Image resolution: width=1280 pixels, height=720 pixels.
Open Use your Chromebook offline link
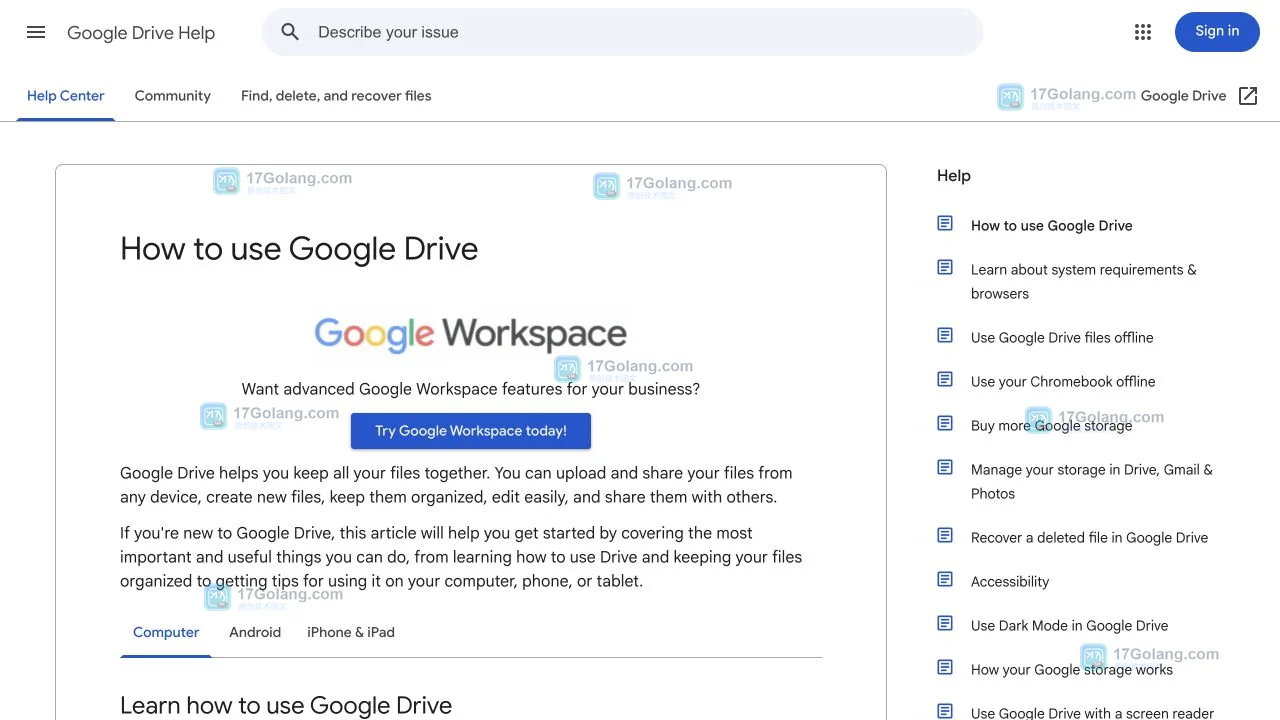click(1063, 382)
